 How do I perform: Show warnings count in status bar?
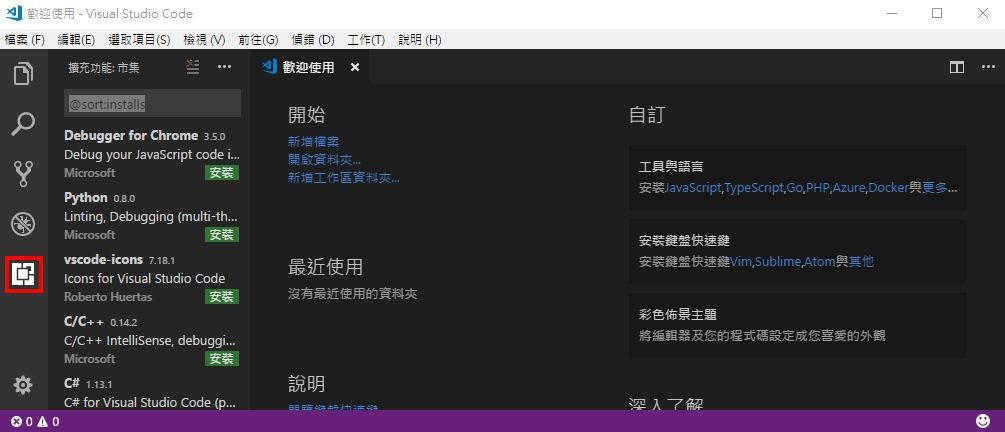48,422
